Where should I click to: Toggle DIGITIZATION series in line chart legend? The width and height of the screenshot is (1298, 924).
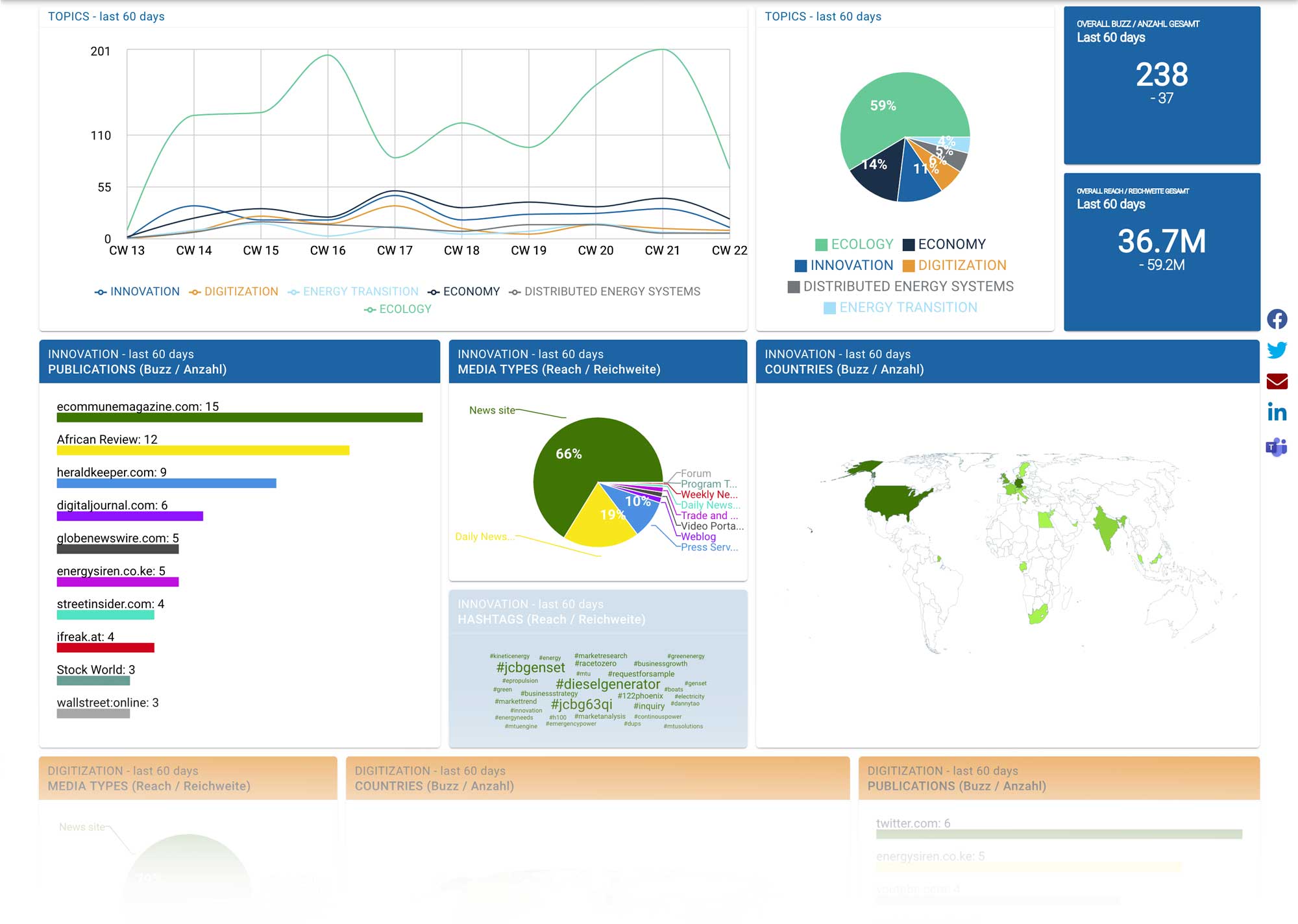tap(234, 292)
